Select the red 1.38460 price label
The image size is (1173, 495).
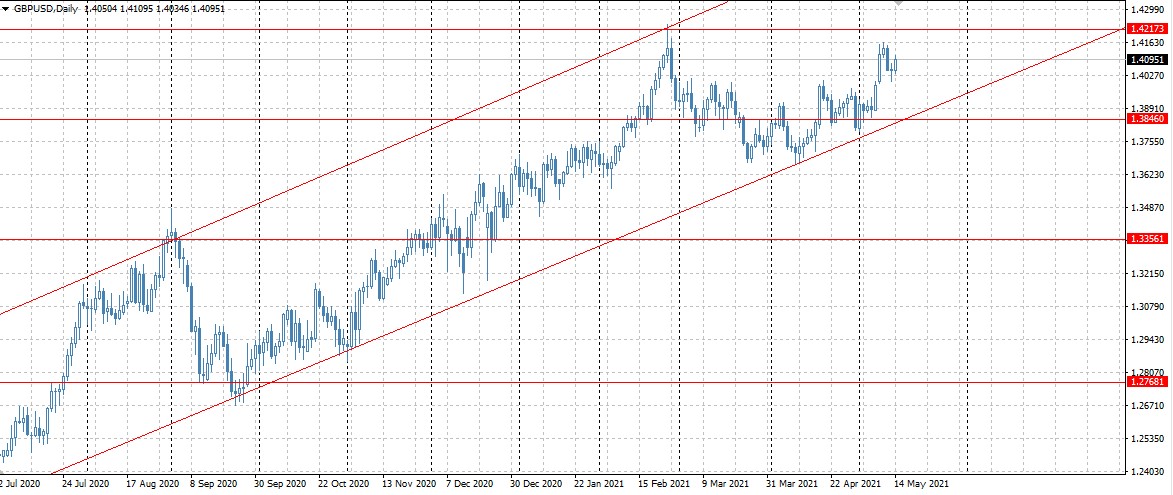1148,119
